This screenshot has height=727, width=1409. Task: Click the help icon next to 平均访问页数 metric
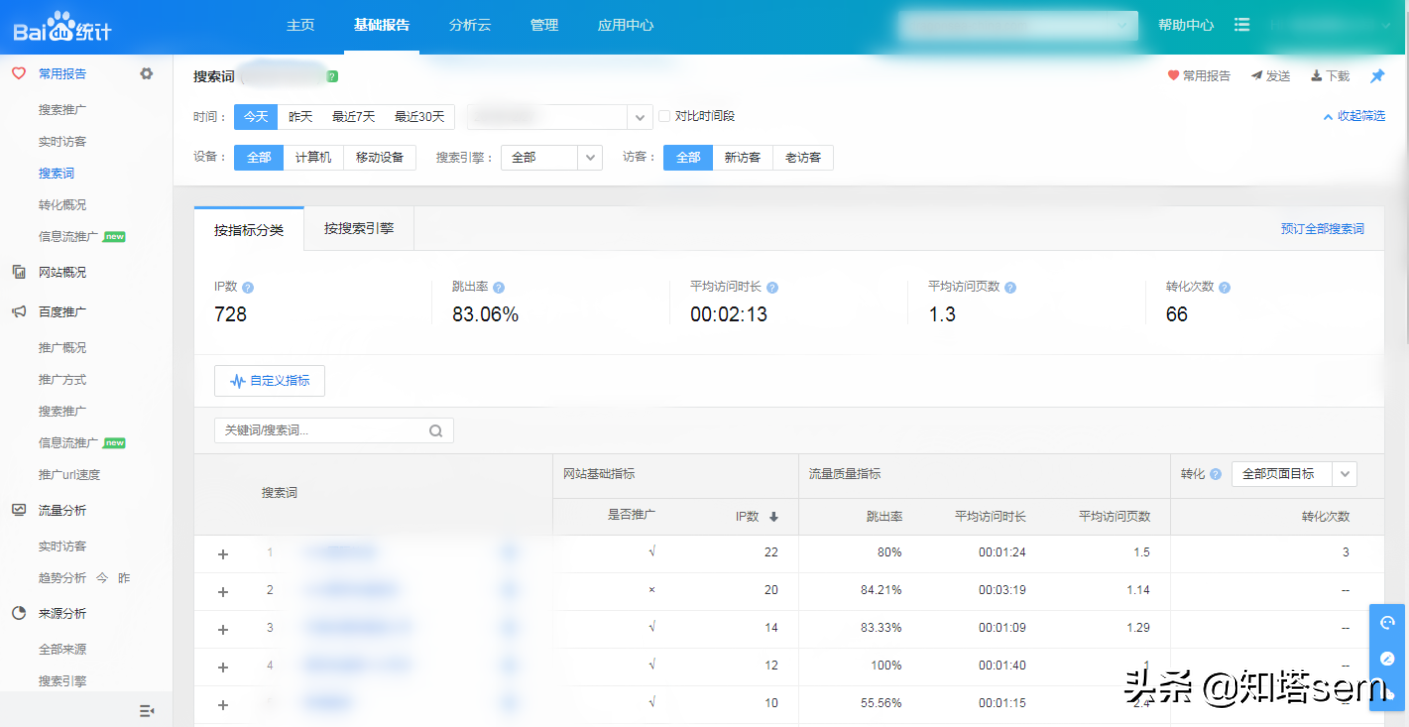tap(1010, 287)
